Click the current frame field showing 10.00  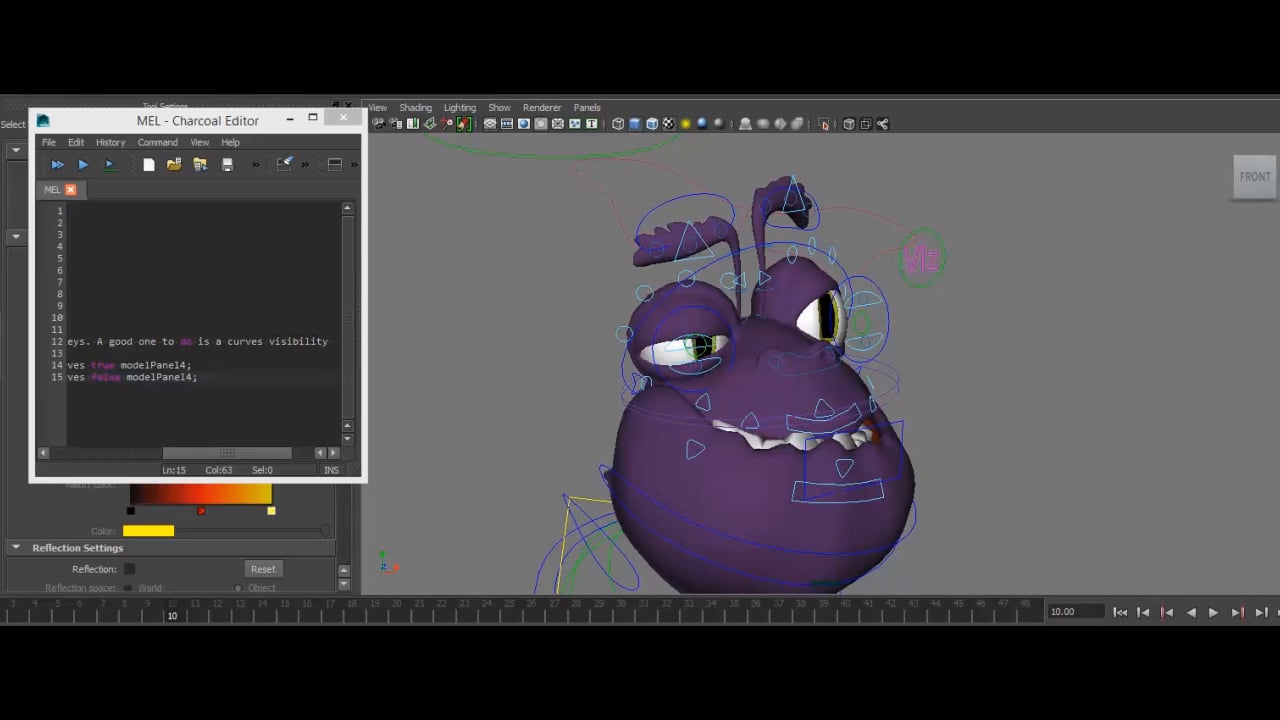[x=1075, y=612]
